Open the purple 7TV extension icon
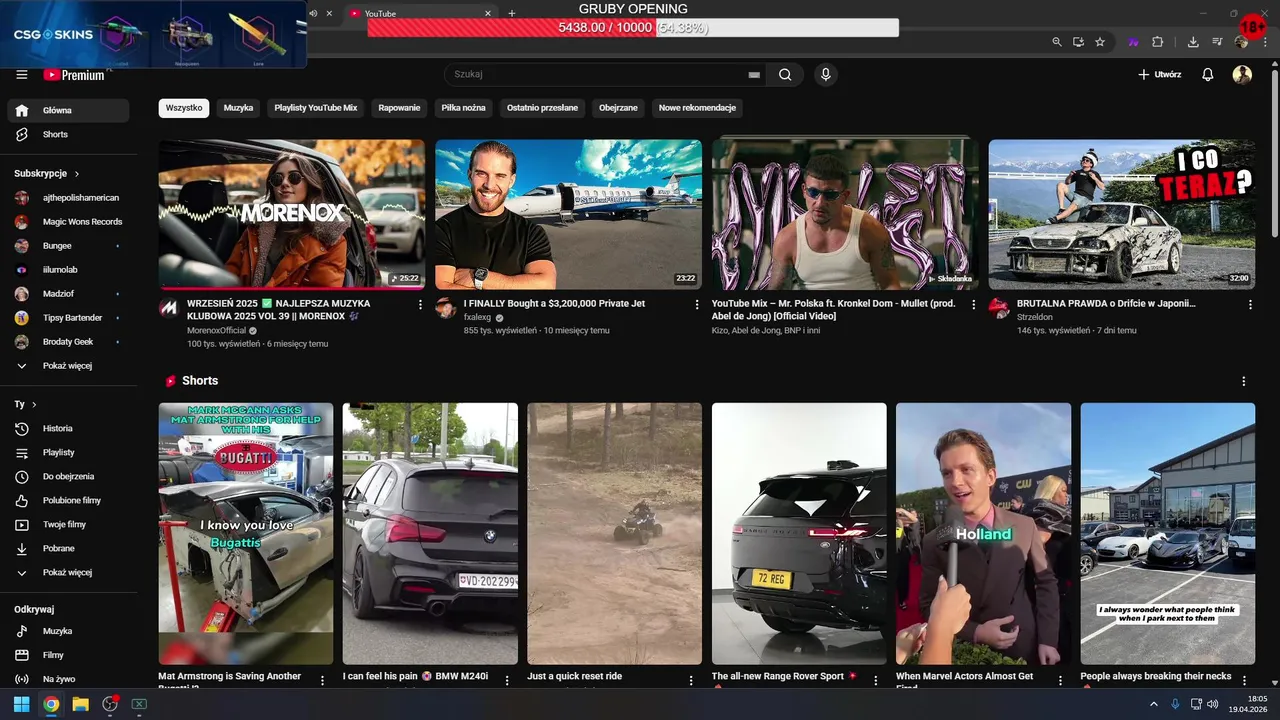The width and height of the screenshot is (1280, 720). point(1133,42)
